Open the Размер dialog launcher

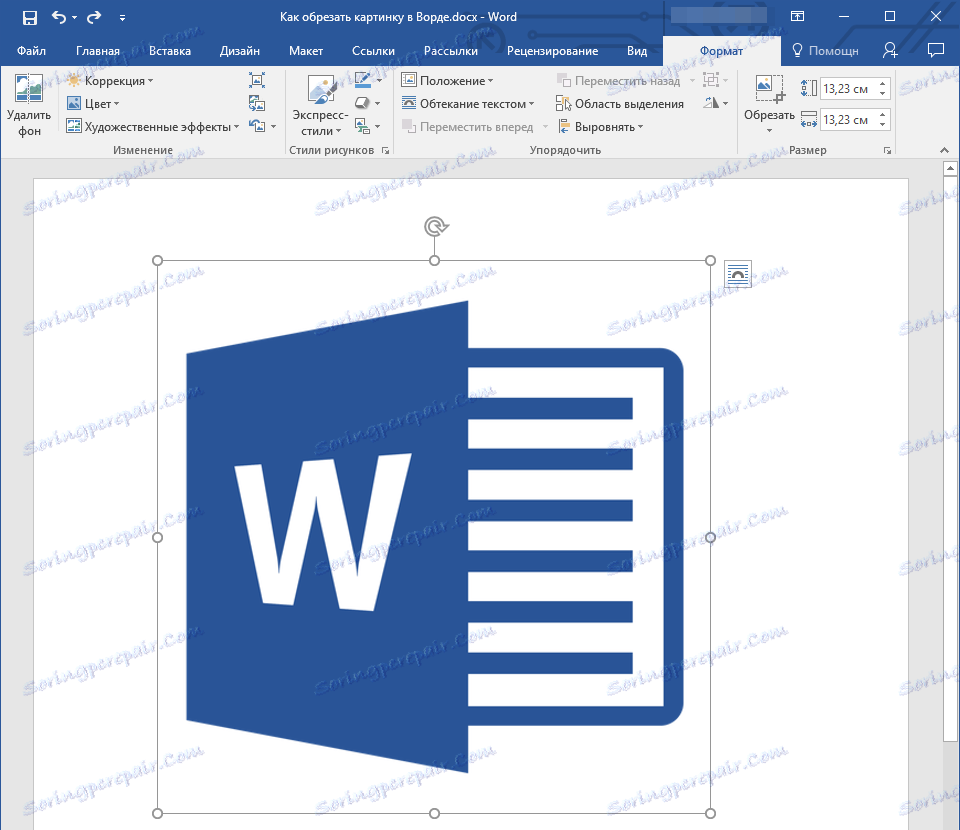click(887, 151)
